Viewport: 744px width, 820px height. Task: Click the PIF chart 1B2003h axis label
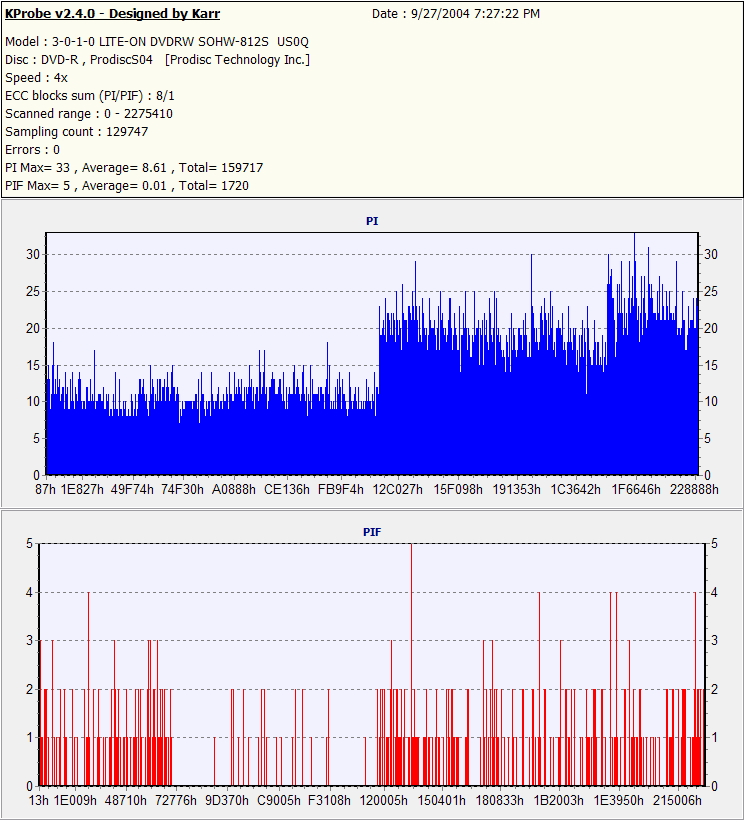[x=558, y=800]
